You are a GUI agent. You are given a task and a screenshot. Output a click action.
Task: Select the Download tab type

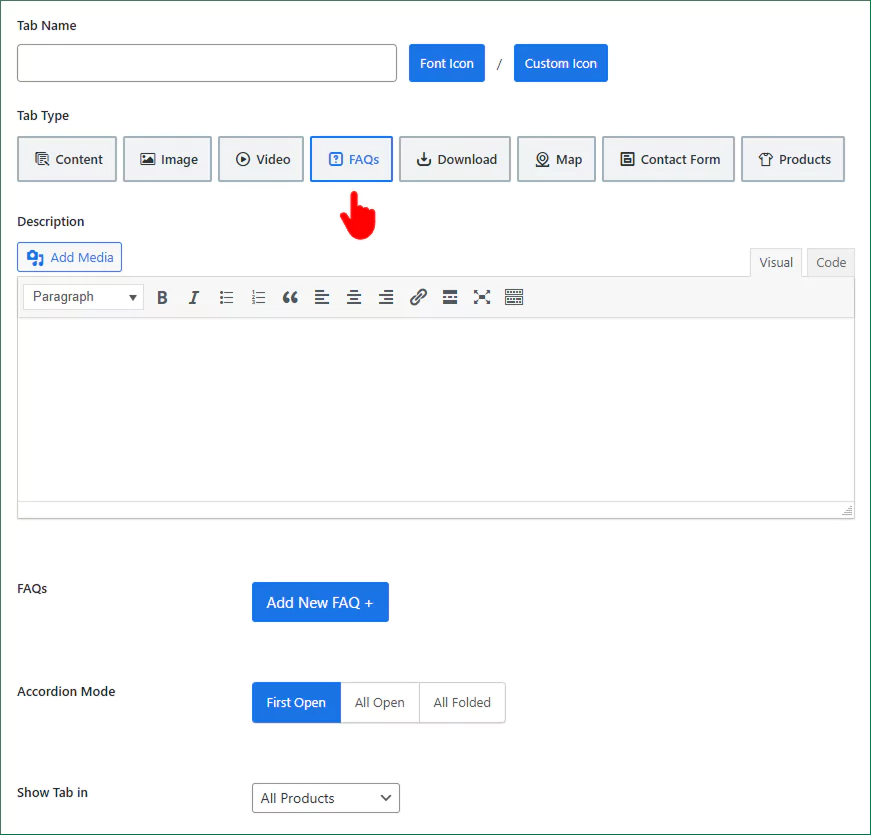(x=455, y=159)
